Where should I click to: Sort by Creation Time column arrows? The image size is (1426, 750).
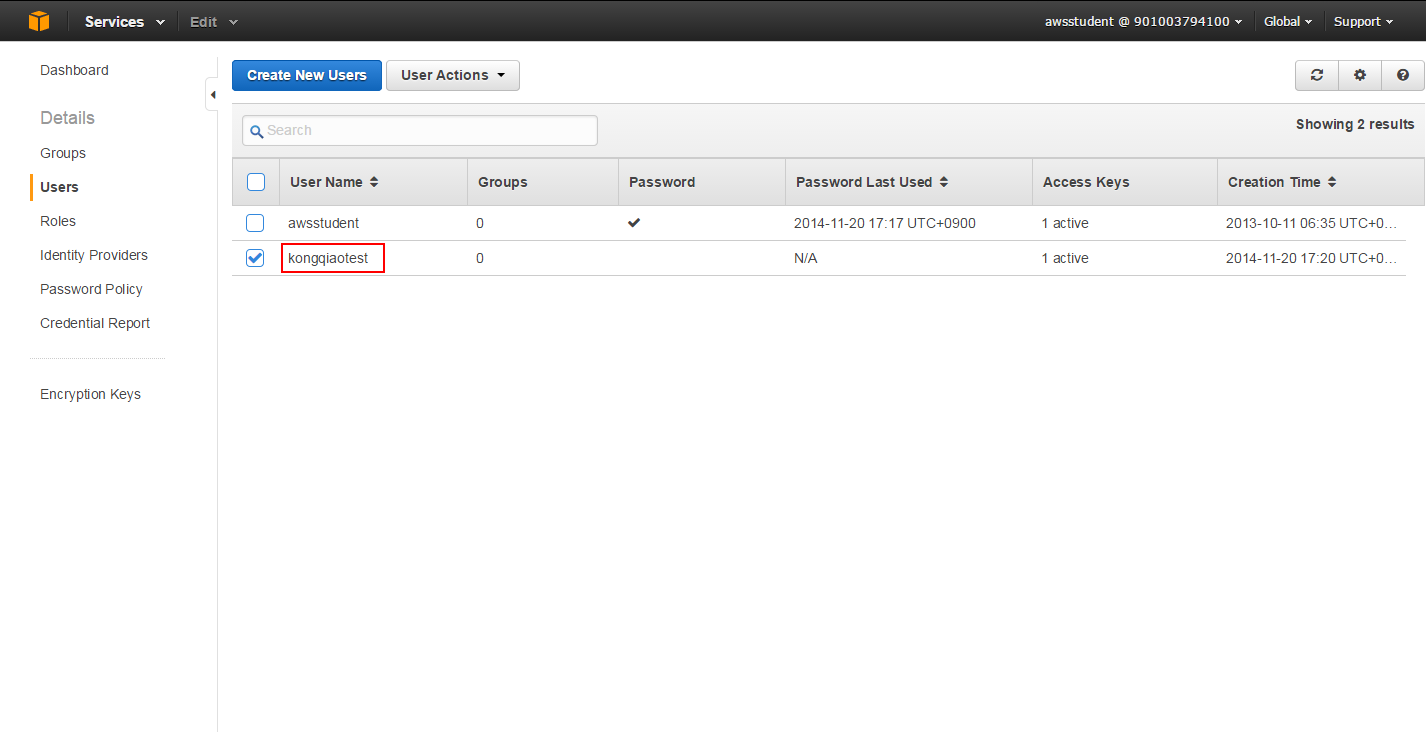coord(1332,182)
